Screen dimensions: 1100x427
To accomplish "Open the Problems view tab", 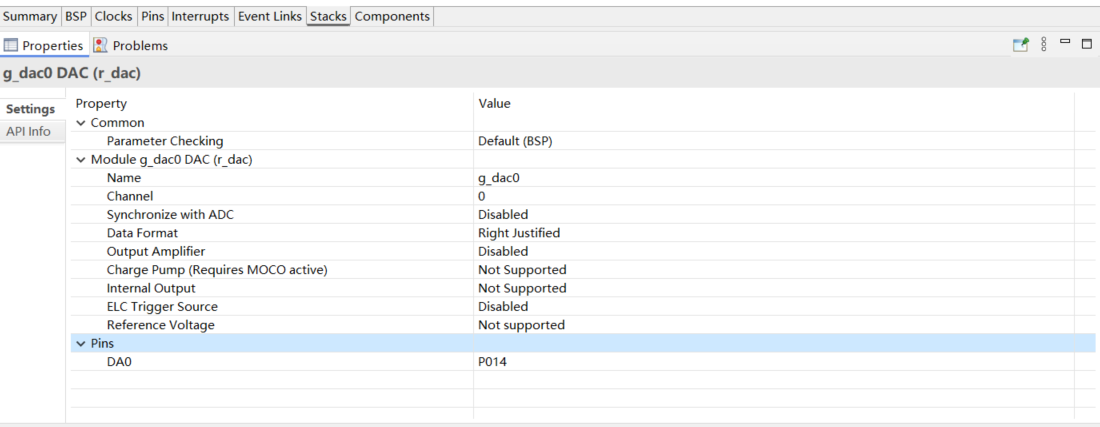I will click(x=131, y=46).
